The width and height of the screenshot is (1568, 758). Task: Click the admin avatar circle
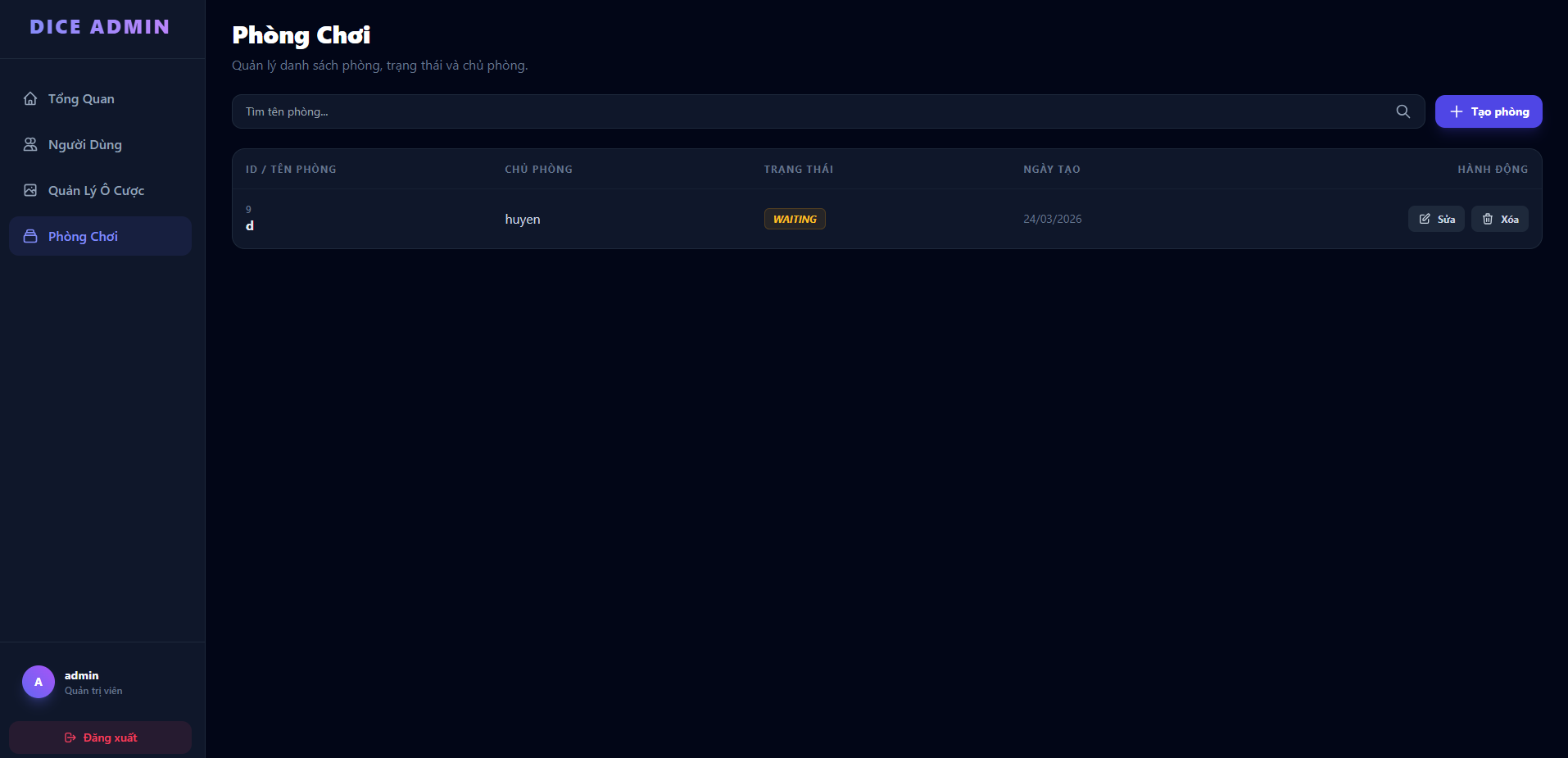point(38,682)
